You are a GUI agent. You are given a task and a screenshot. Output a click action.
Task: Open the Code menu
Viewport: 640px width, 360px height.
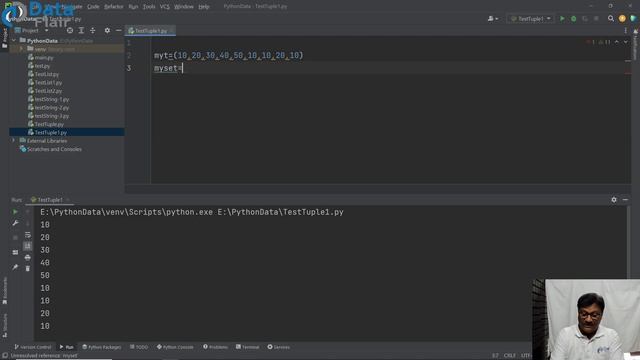tap(93, 7)
